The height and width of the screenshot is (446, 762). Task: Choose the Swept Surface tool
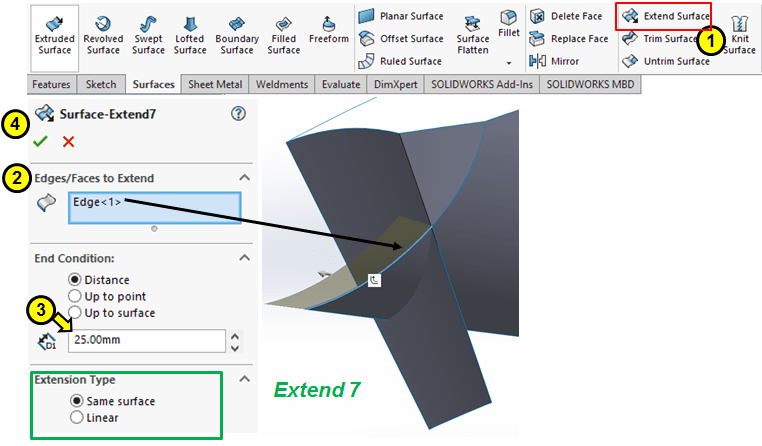tap(148, 24)
